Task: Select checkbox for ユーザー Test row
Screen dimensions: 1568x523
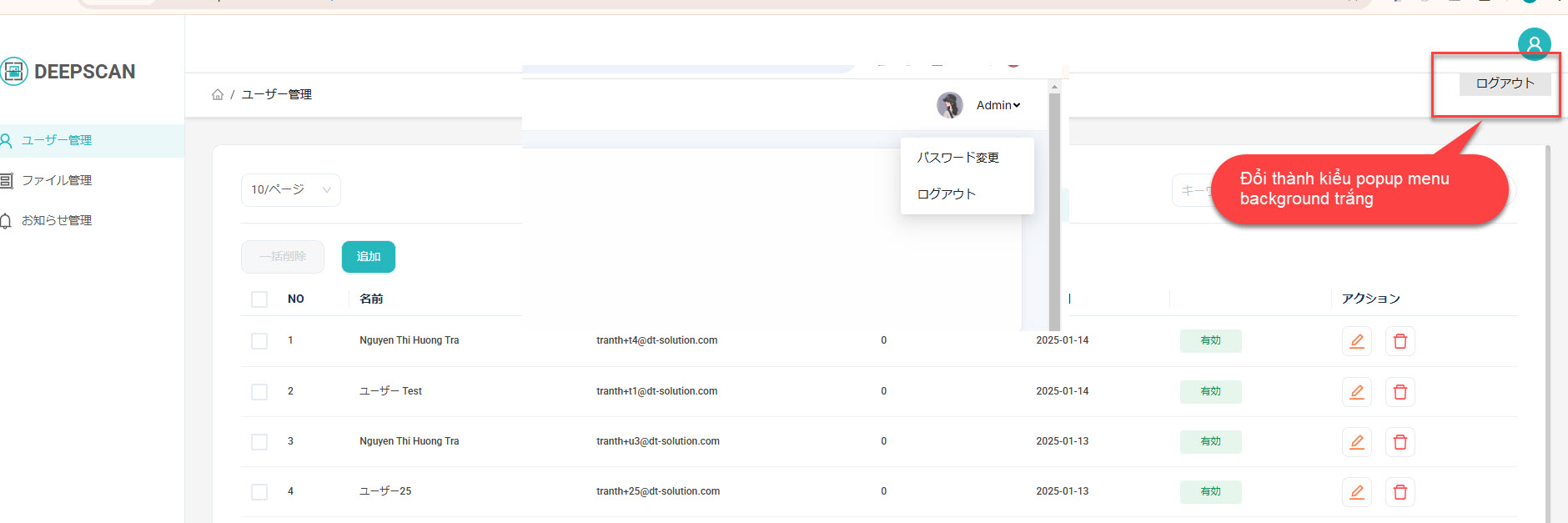Action: click(x=259, y=392)
